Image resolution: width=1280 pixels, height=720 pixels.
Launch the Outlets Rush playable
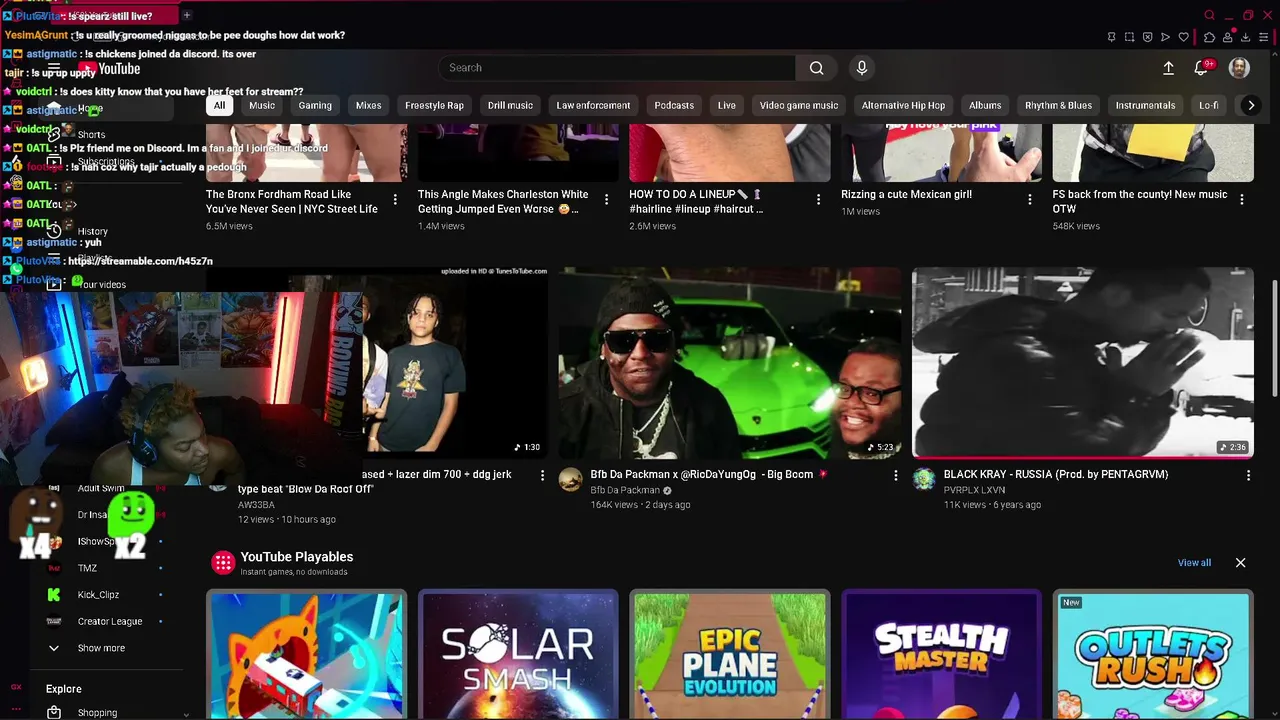point(1153,655)
